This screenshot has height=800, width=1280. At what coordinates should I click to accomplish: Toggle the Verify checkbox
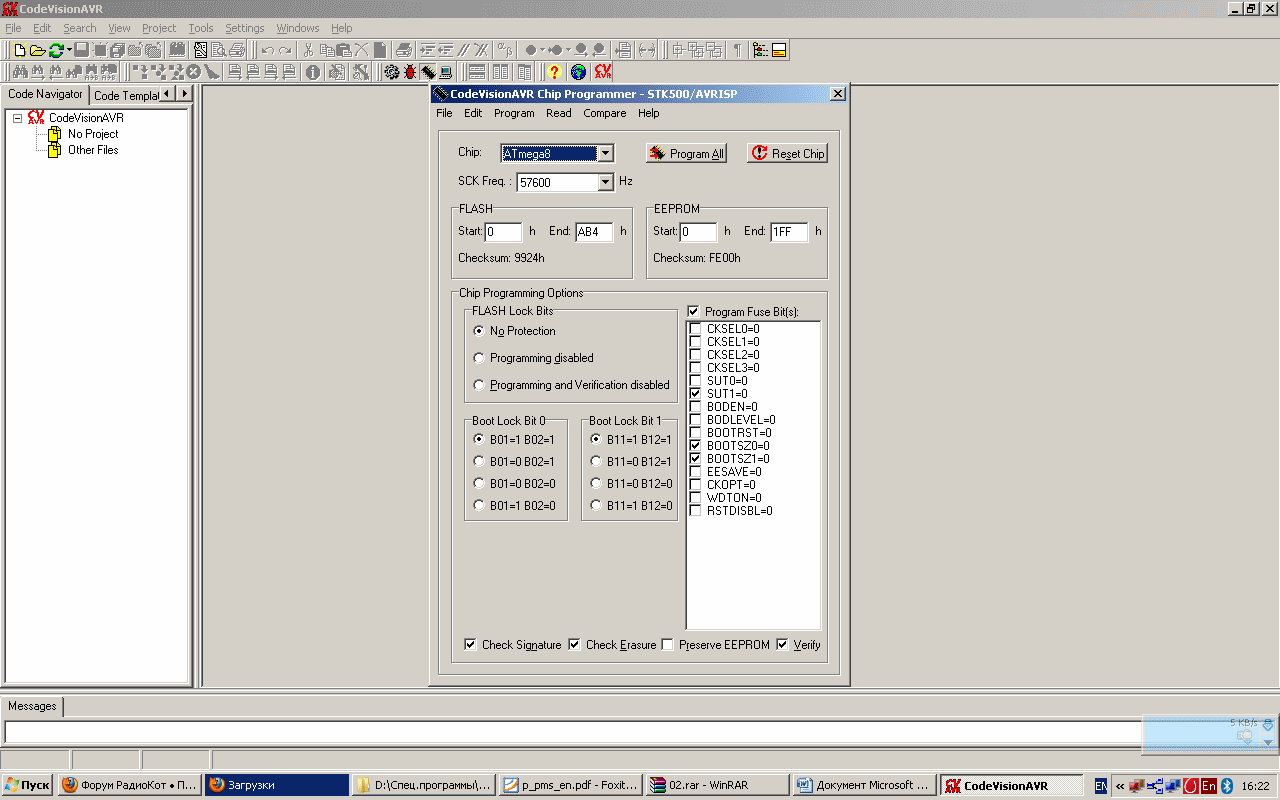tap(782, 645)
